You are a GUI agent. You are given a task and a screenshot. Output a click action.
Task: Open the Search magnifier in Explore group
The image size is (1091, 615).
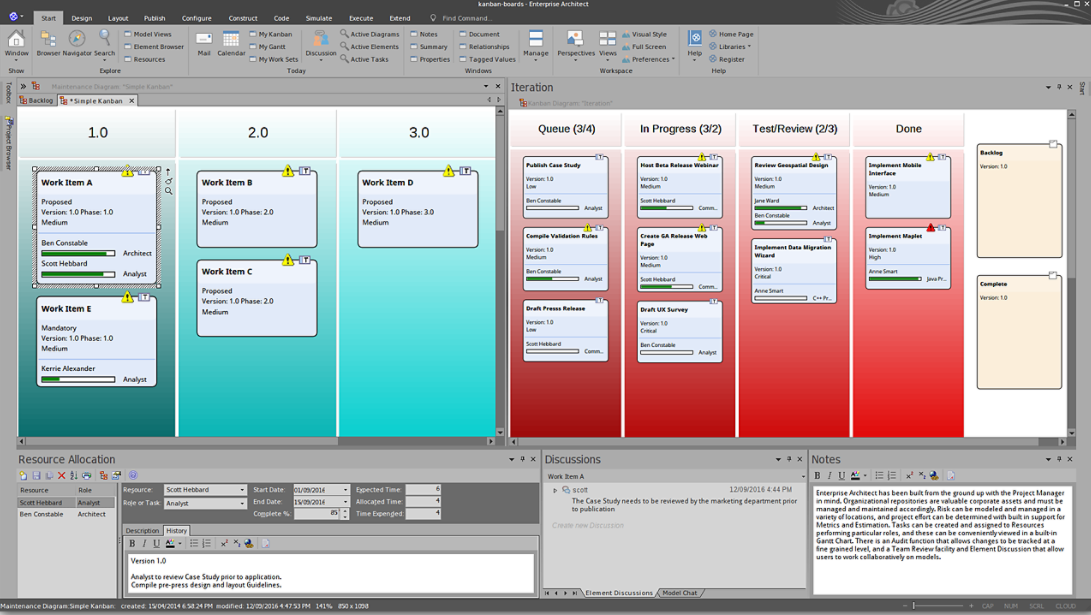click(104, 43)
